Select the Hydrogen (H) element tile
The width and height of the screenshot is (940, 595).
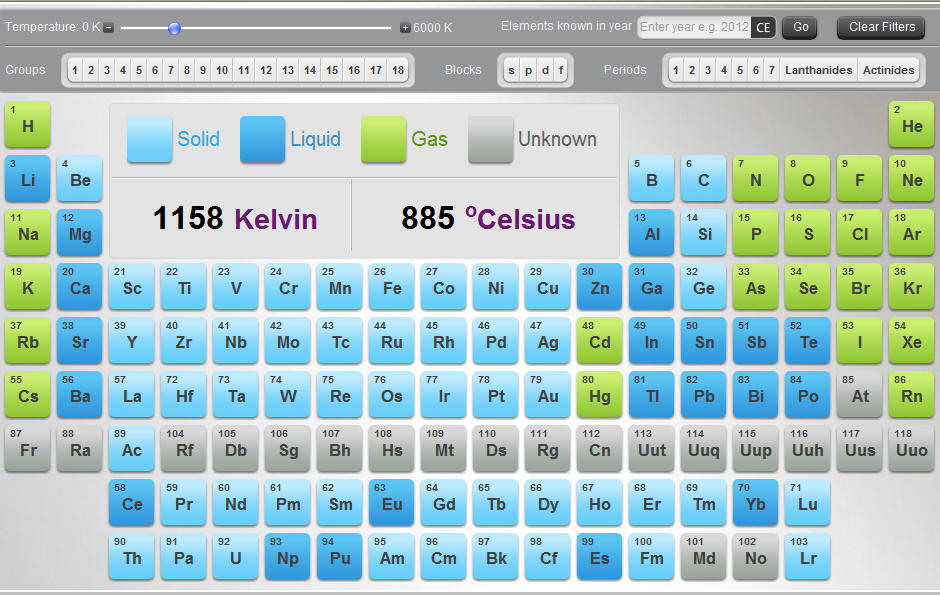tap(28, 125)
